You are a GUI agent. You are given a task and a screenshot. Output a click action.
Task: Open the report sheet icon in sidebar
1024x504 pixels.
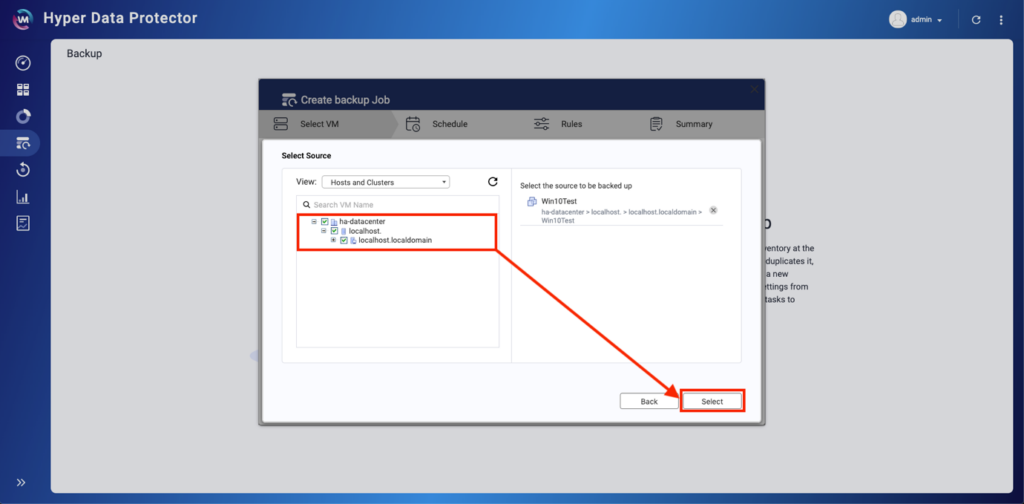click(23, 223)
